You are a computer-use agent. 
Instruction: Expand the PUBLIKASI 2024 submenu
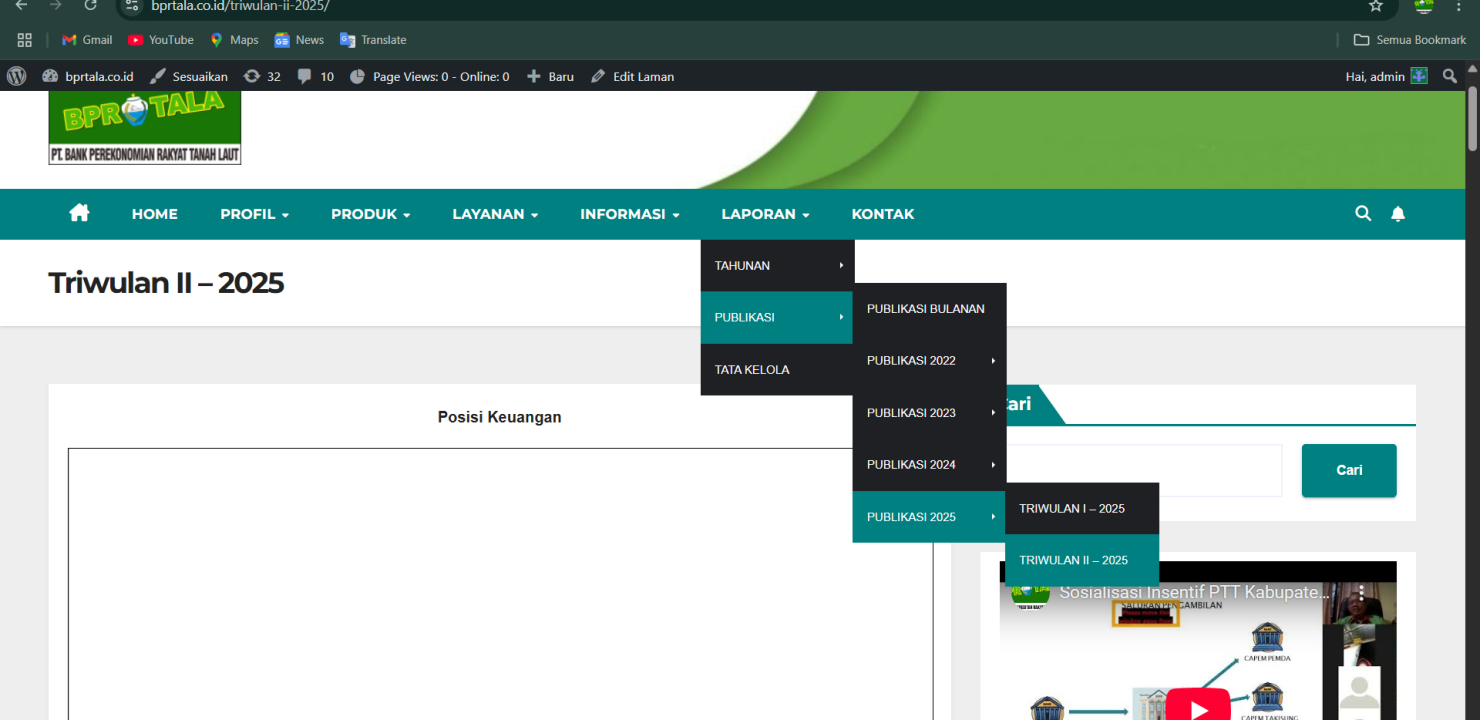click(x=929, y=464)
